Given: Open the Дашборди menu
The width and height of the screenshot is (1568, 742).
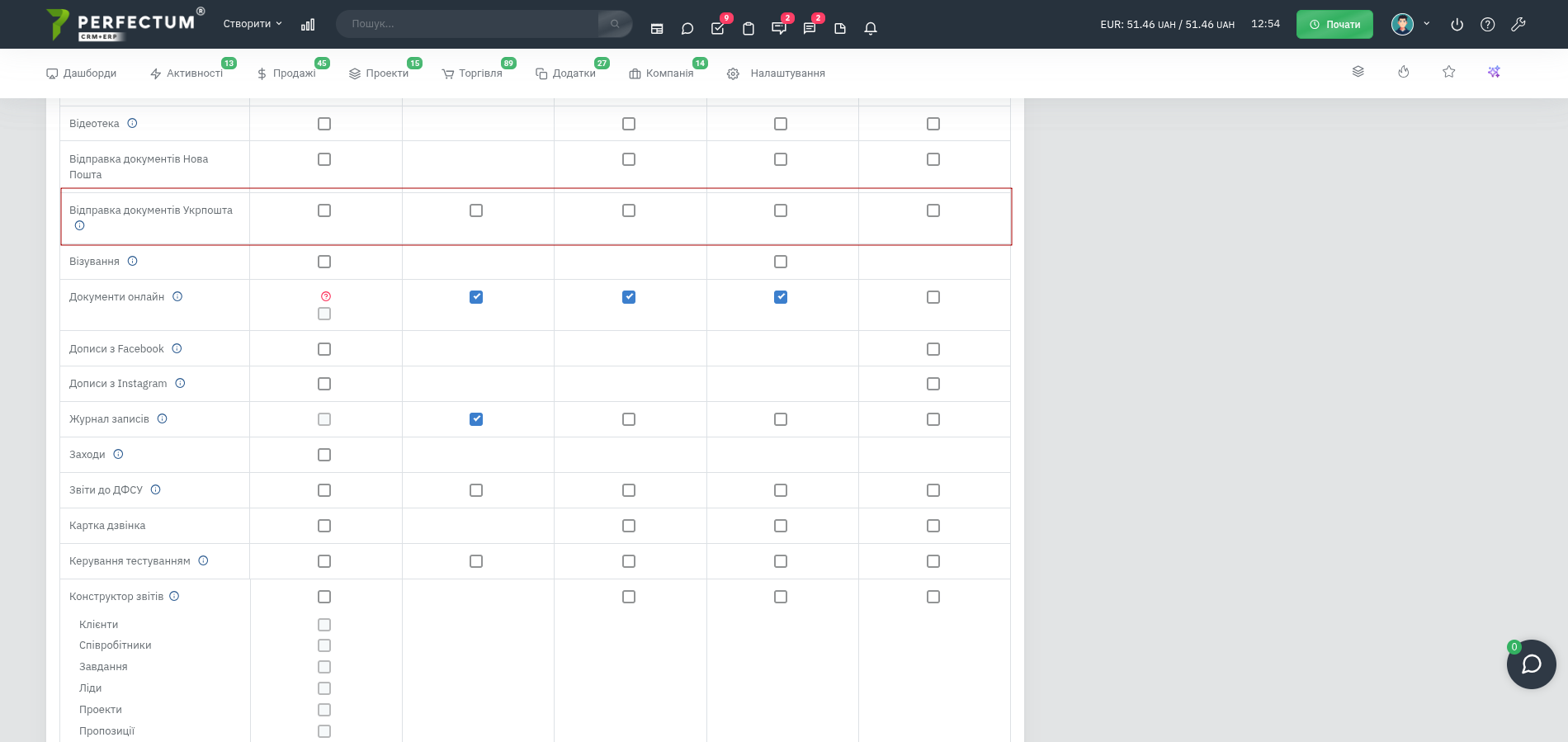Looking at the screenshot, I should point(82,73).
